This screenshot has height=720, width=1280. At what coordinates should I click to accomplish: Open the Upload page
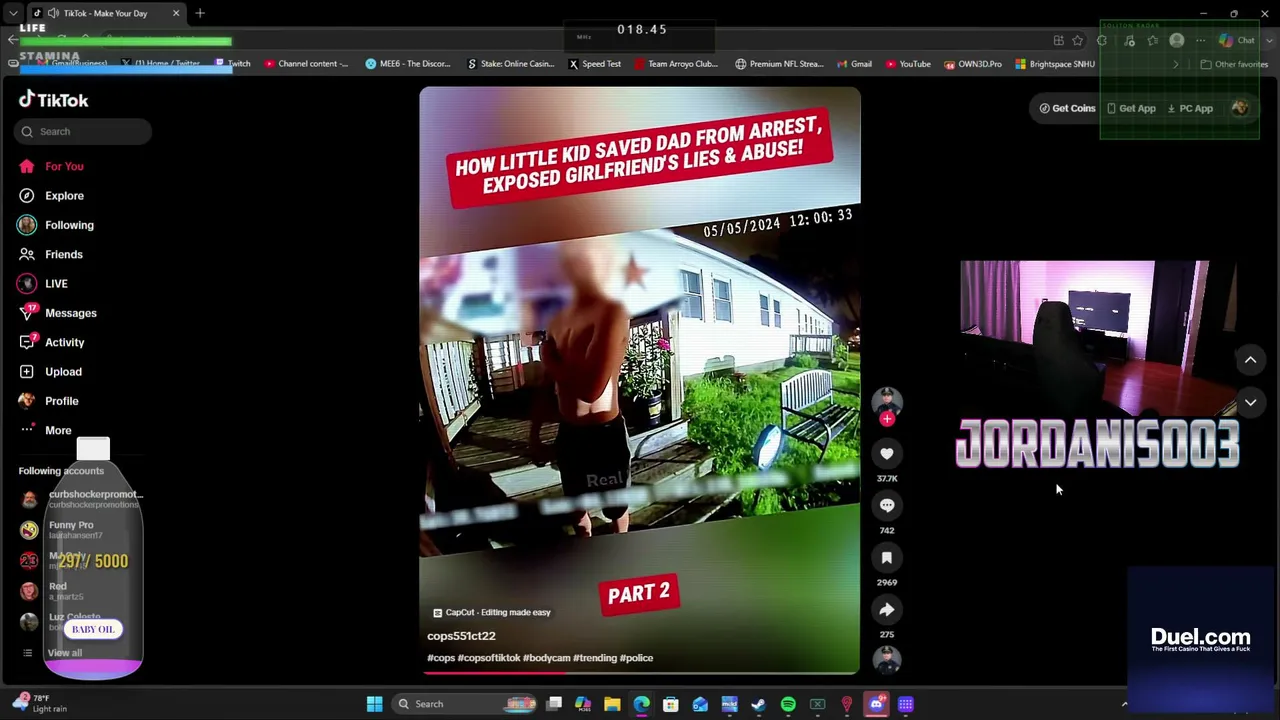[x=50, y=371]
